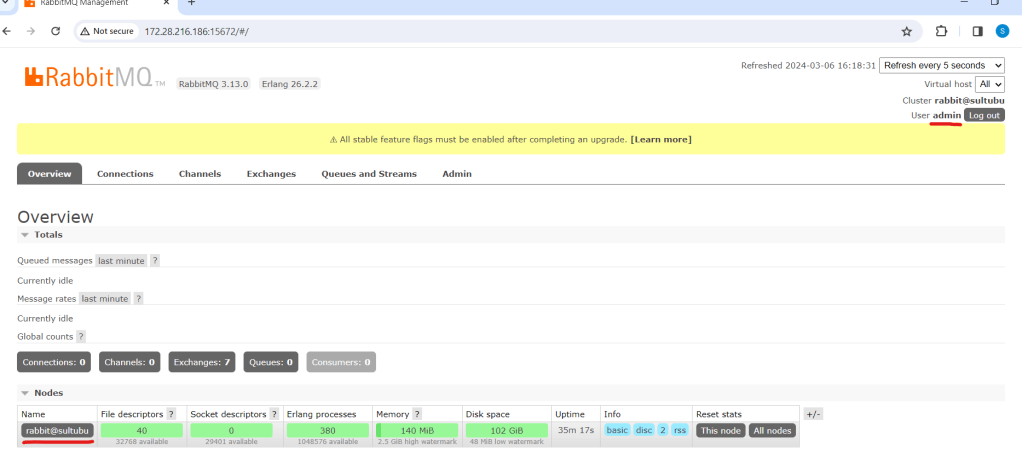Click the browser address bar

[x=500, y=31]
